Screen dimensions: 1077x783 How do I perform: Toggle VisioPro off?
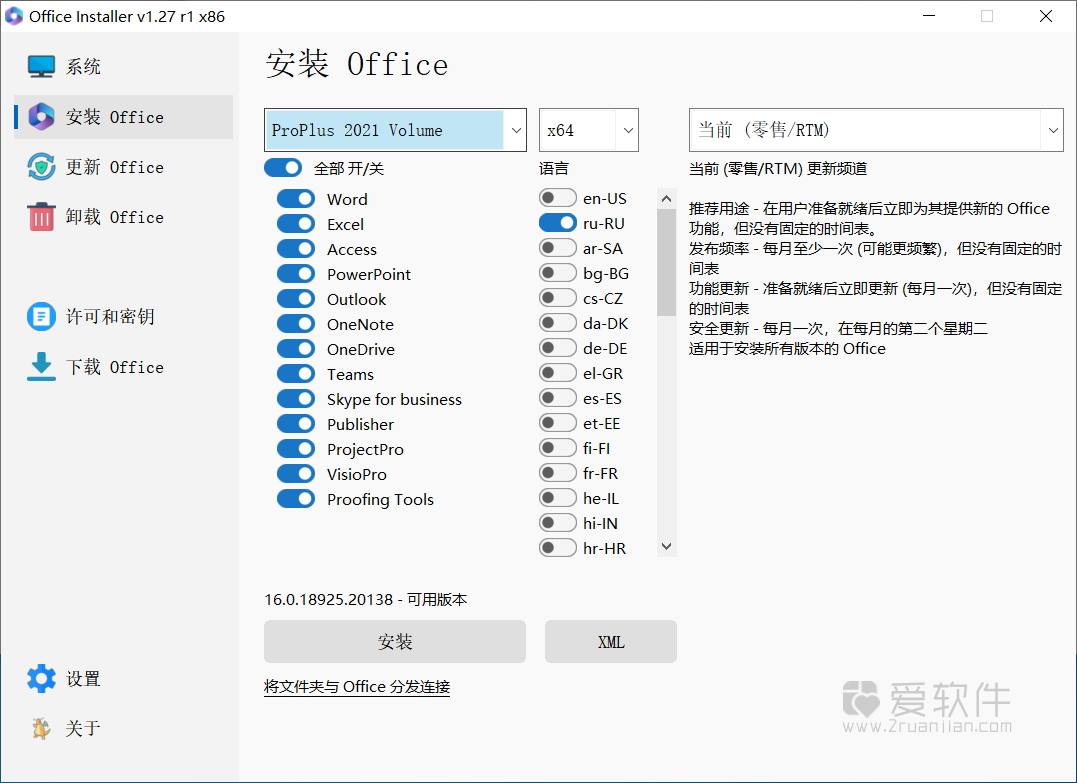[x=296, y=474]
